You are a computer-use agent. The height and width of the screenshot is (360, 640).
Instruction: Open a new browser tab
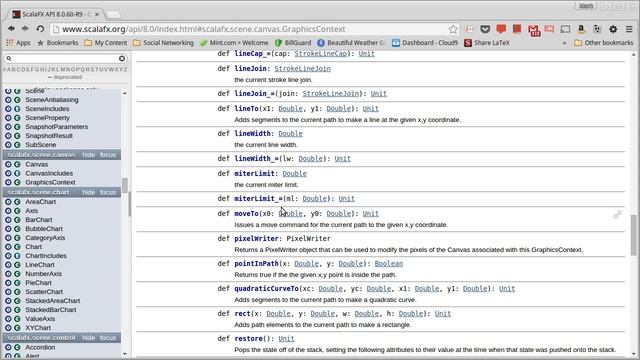point(113,15)
